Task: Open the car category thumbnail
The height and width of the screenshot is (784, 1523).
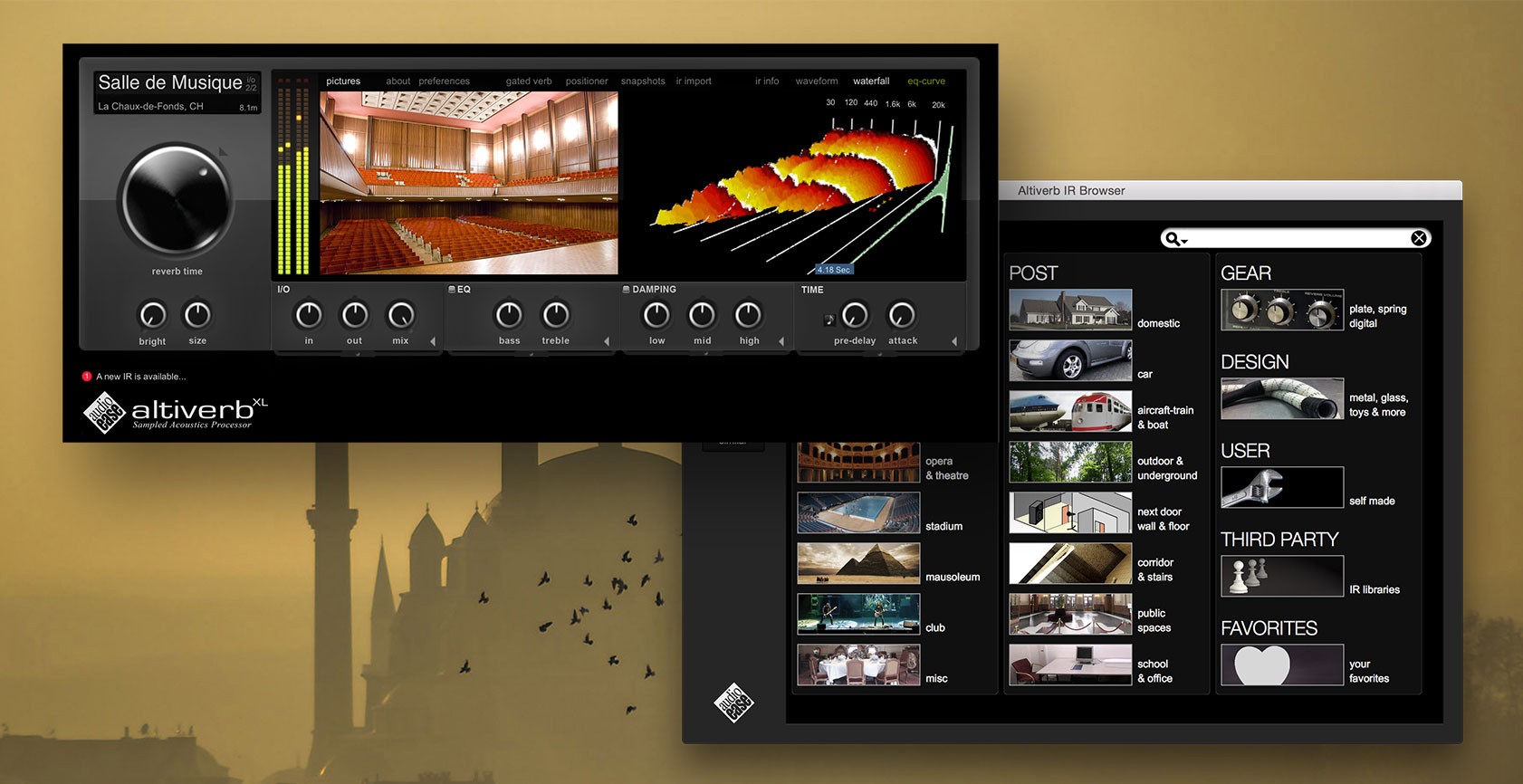Action: 1070,361
